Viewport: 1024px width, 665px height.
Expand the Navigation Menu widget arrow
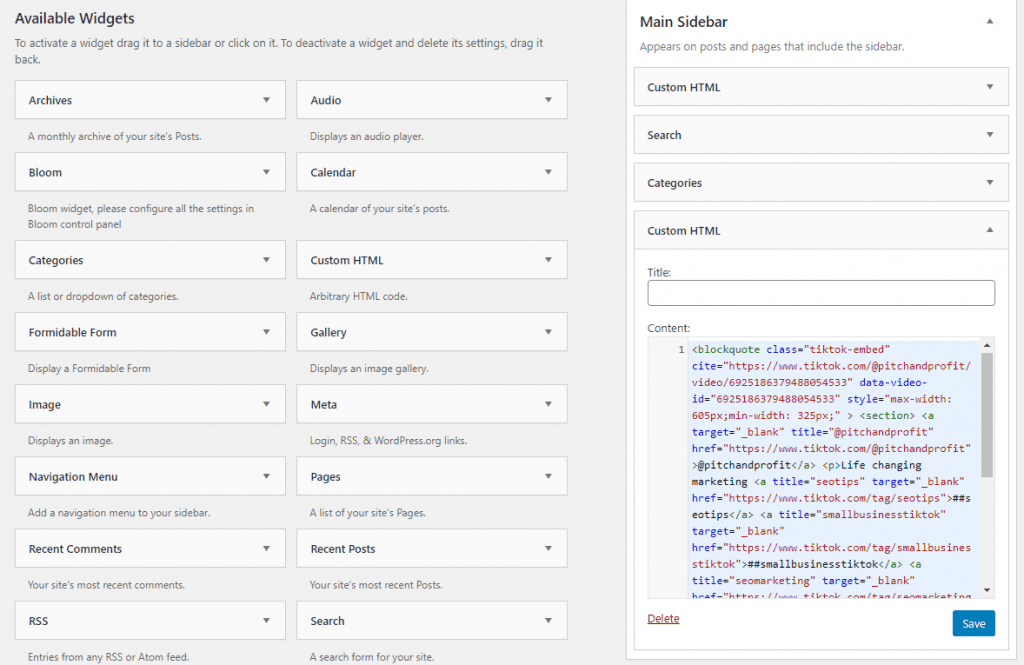[x=266, y=476]
